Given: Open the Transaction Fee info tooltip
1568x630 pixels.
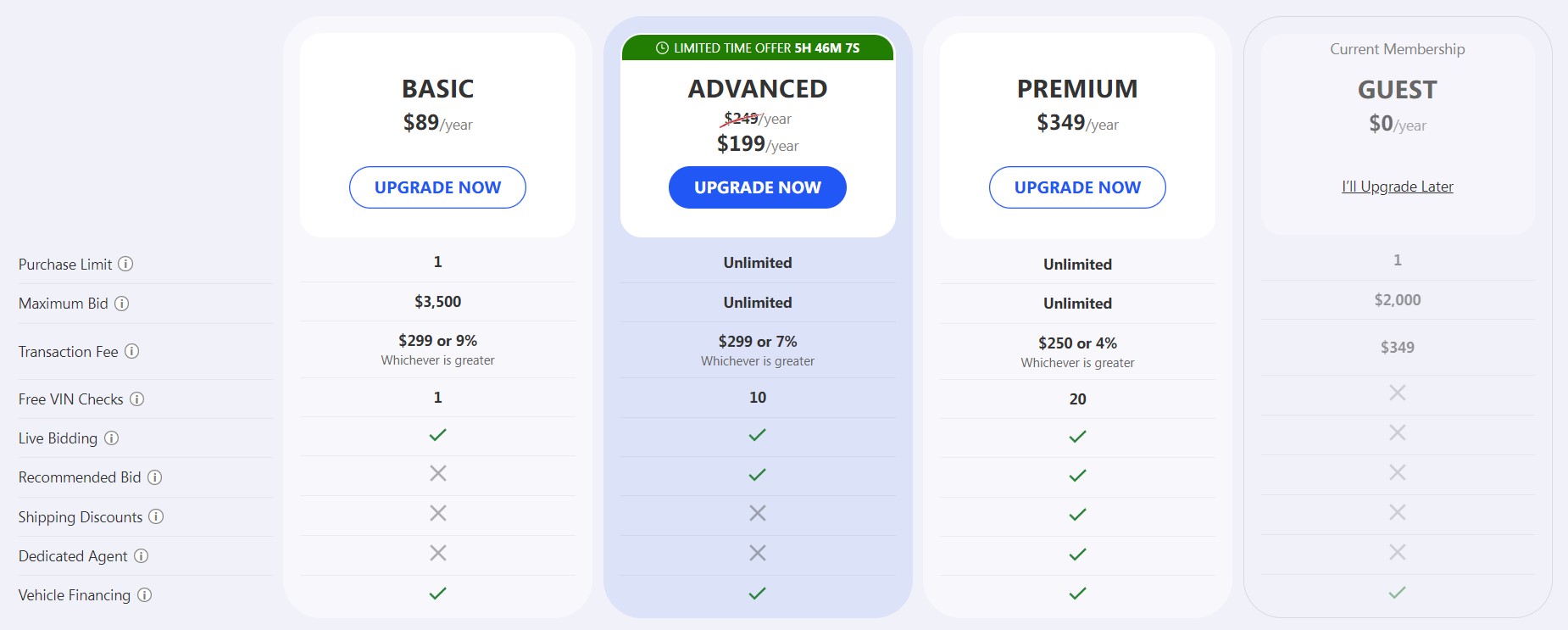Looking at the screenshot, I should coord(134,352).
